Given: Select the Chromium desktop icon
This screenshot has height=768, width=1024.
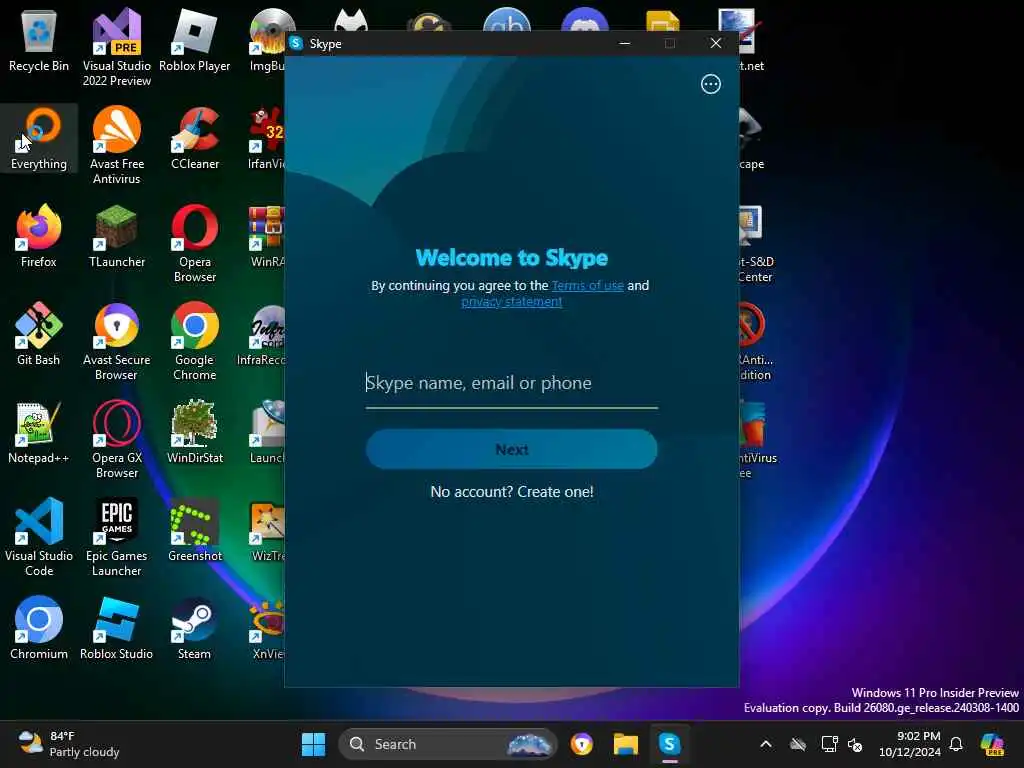Looking at the screenshot, I should (x=39, y=628).
